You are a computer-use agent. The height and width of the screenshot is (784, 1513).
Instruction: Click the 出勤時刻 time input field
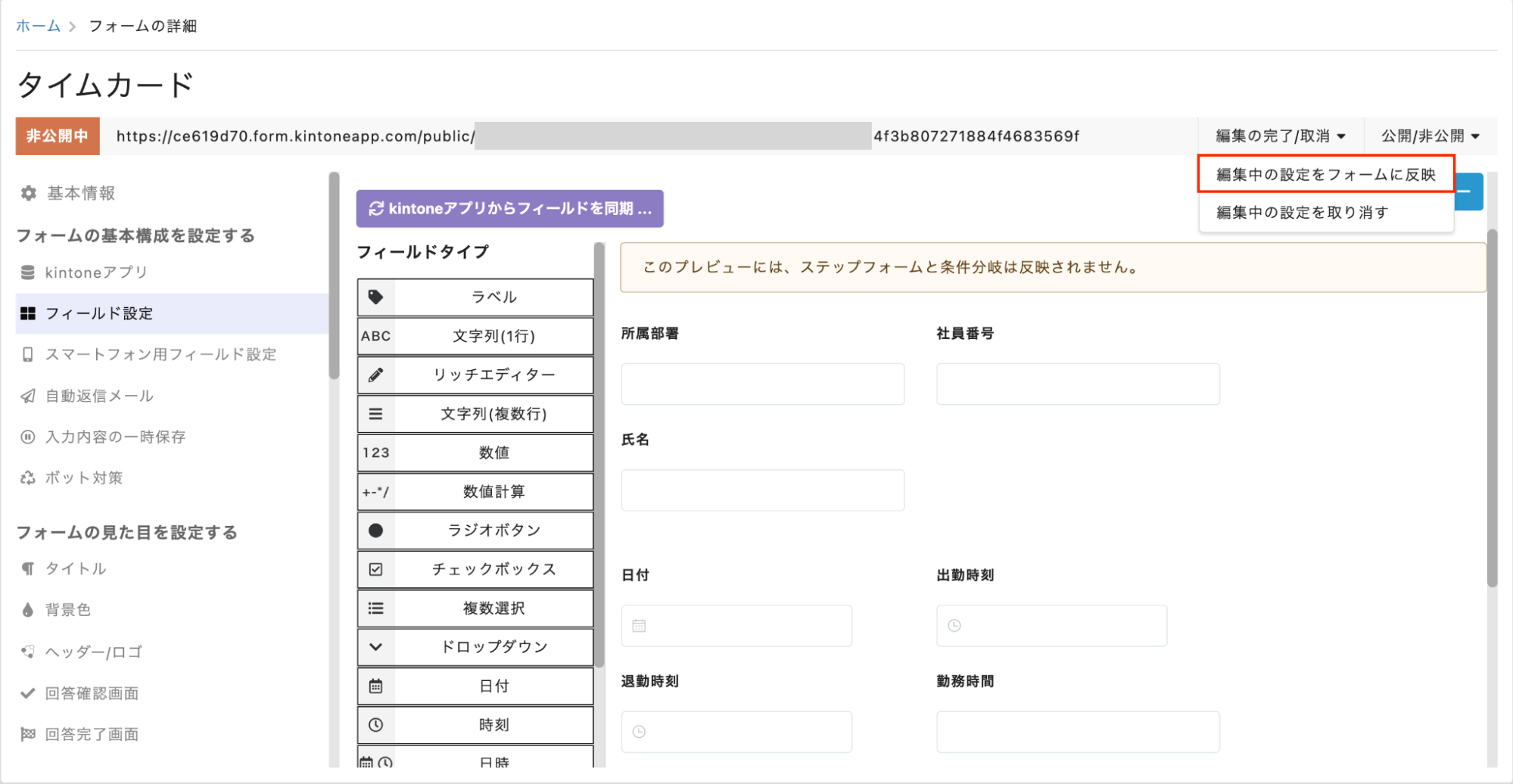[1051, 626]
